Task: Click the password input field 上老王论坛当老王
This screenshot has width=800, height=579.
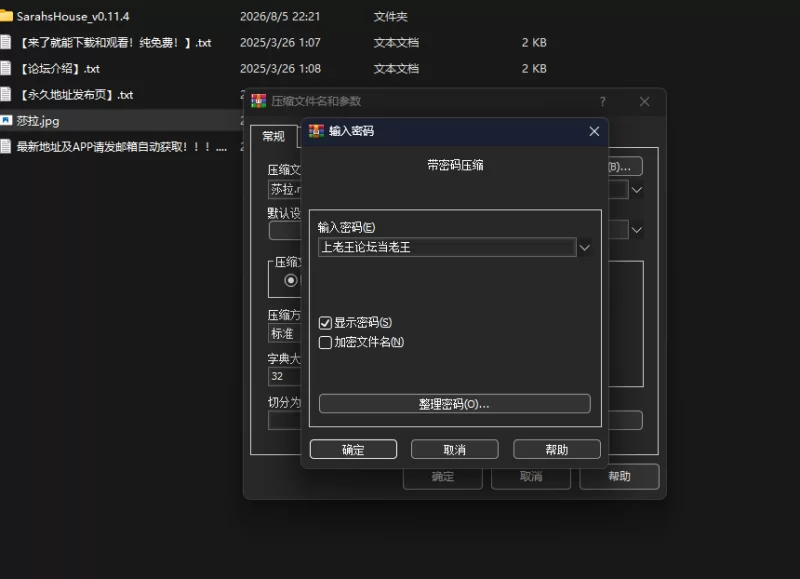Action: (447, 247)
